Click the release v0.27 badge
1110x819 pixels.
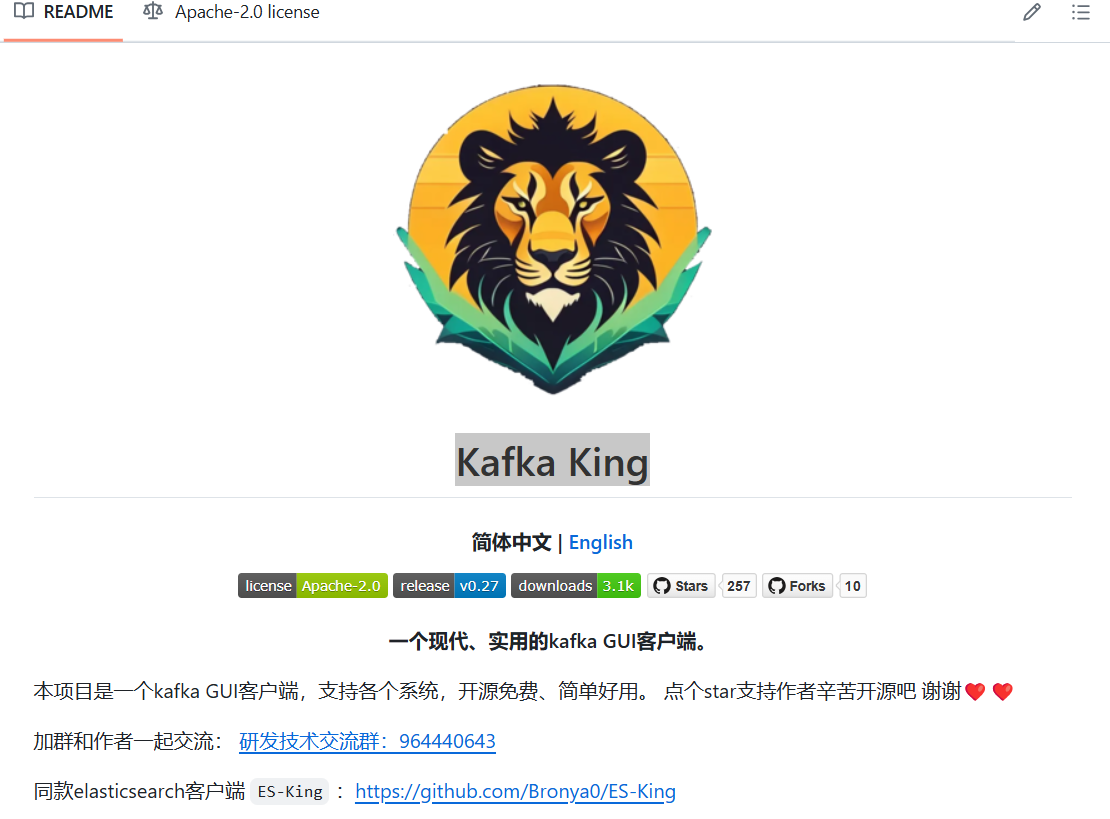pyautogui.click(x=450, y=586)
